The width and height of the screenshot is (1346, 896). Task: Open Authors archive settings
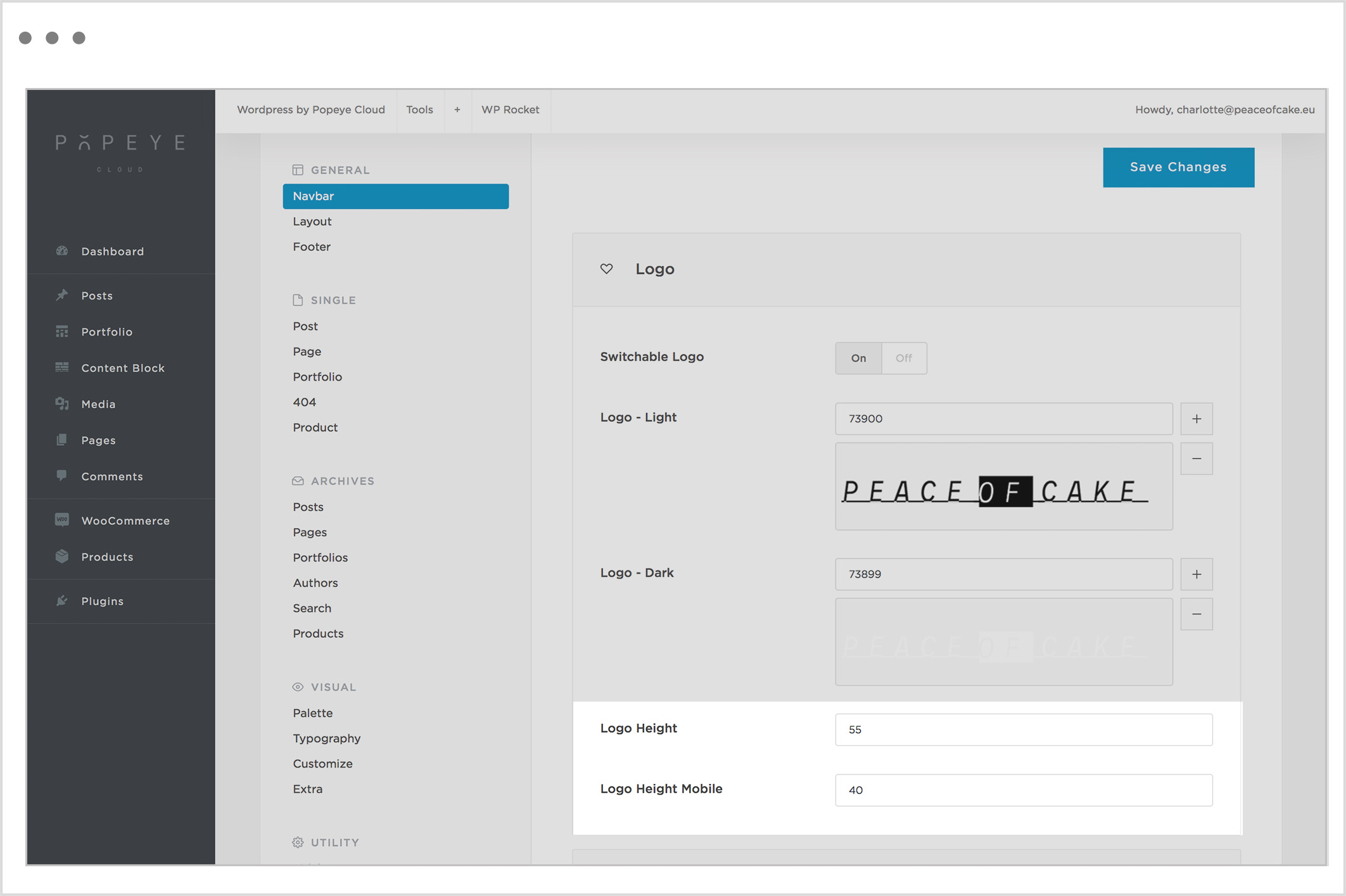(315, 583)
